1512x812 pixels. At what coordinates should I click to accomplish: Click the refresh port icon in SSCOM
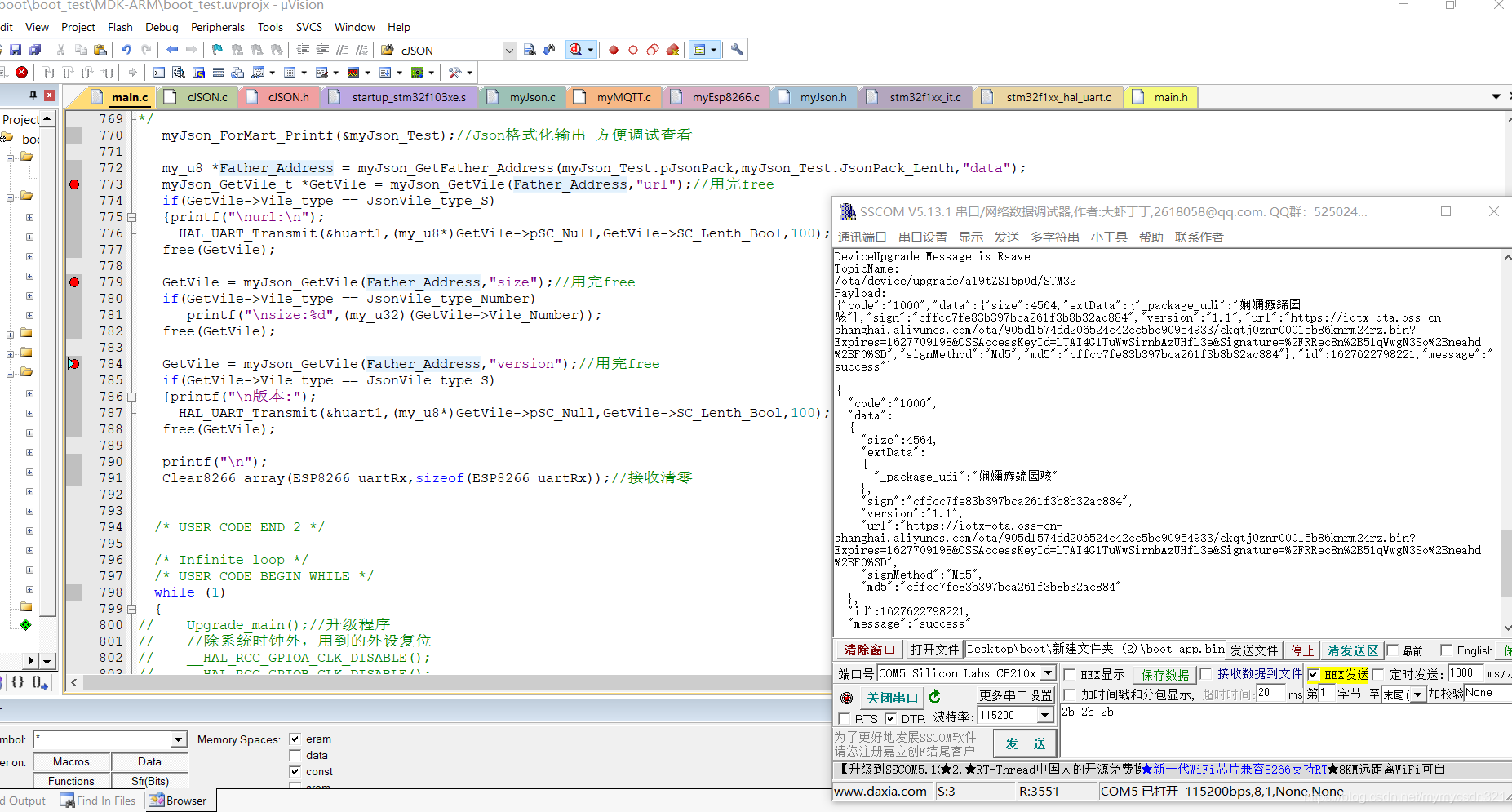935,697
